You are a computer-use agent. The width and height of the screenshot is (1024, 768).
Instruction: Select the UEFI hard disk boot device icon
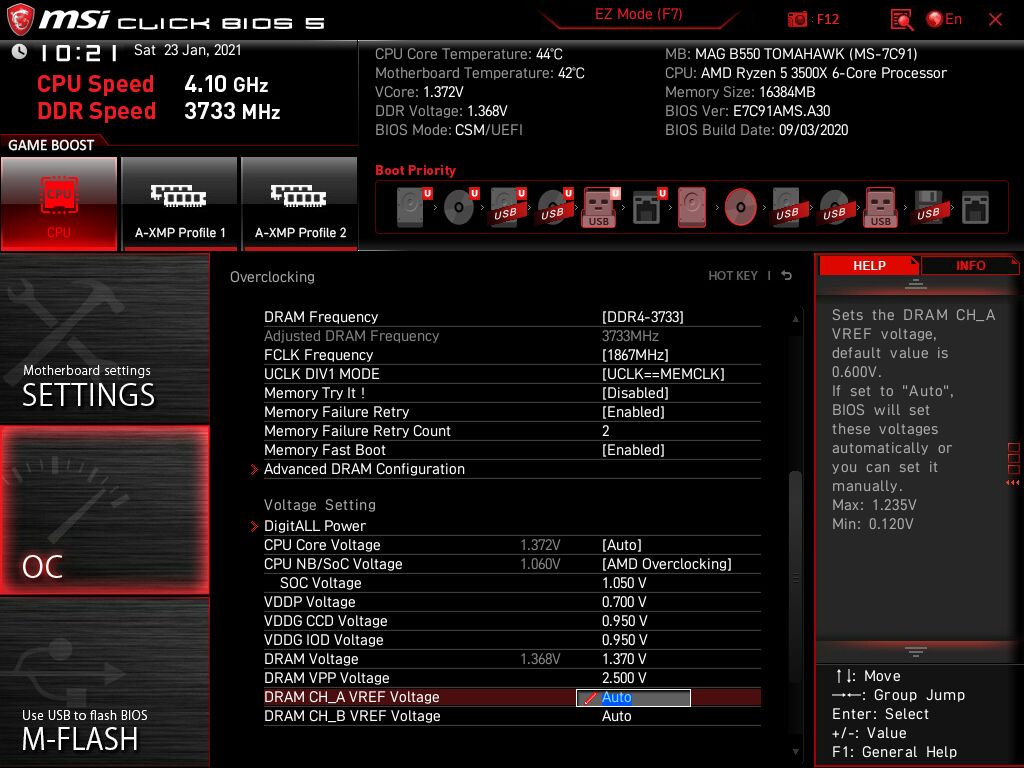coord(413,207)
